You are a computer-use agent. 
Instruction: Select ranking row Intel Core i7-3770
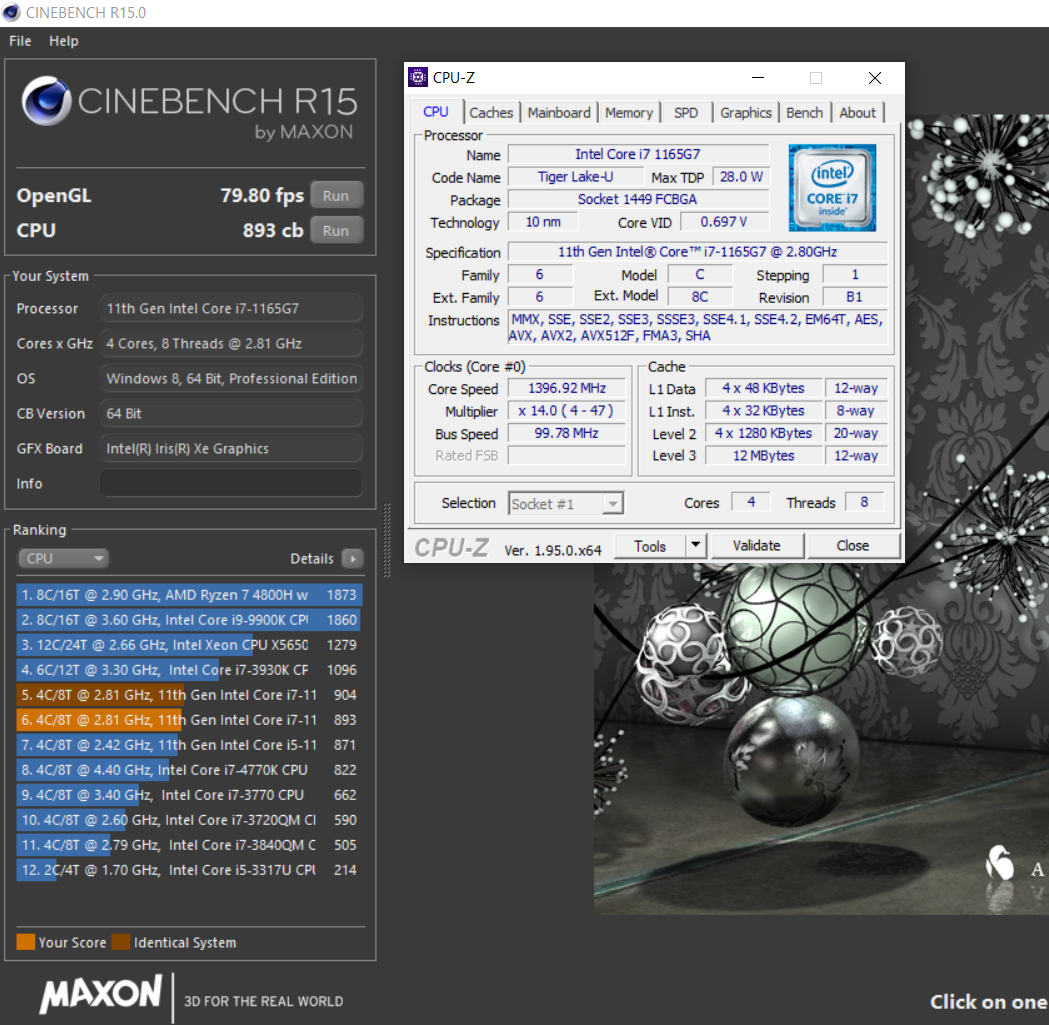pyautogui.click(x=189, y=795)
